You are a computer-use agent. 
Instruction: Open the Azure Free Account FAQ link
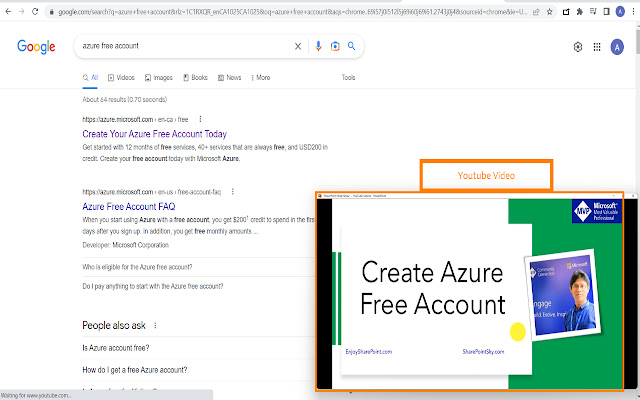click(129, 207)
